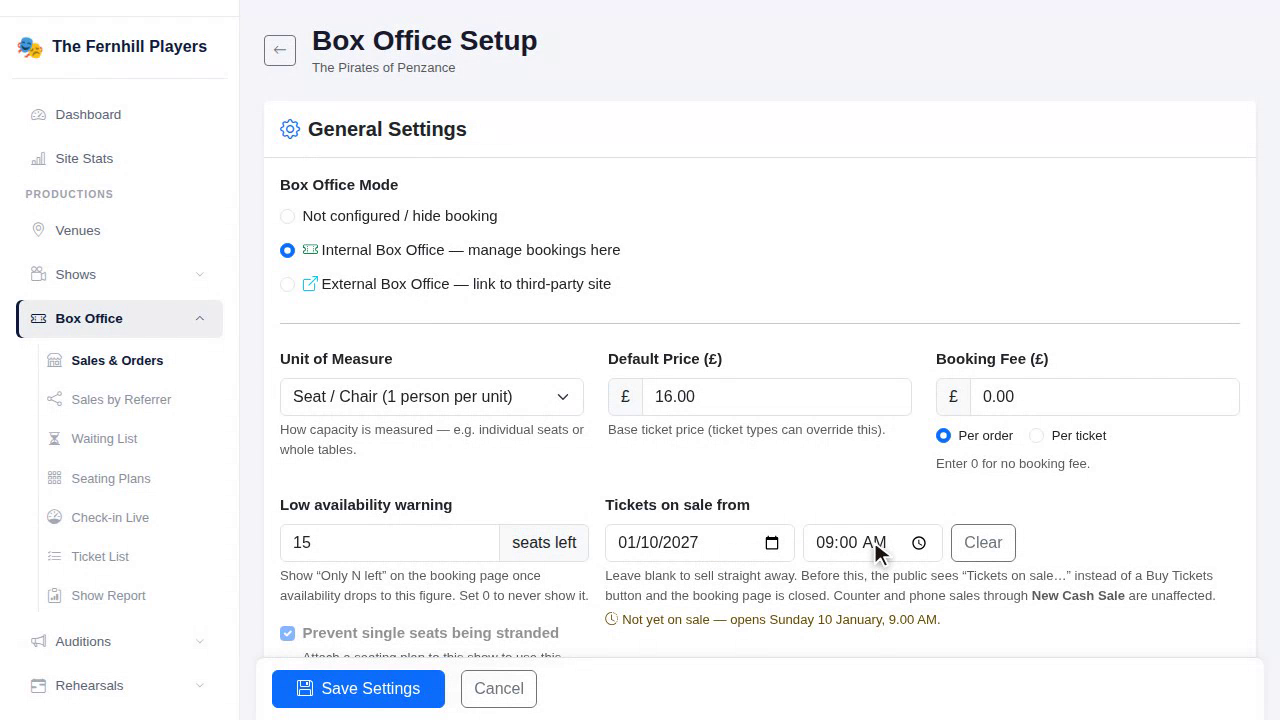Open Dashboard from the sidebar
Image resolution: width=1280 pixels, height=720 pixels.
pos(119,115)
